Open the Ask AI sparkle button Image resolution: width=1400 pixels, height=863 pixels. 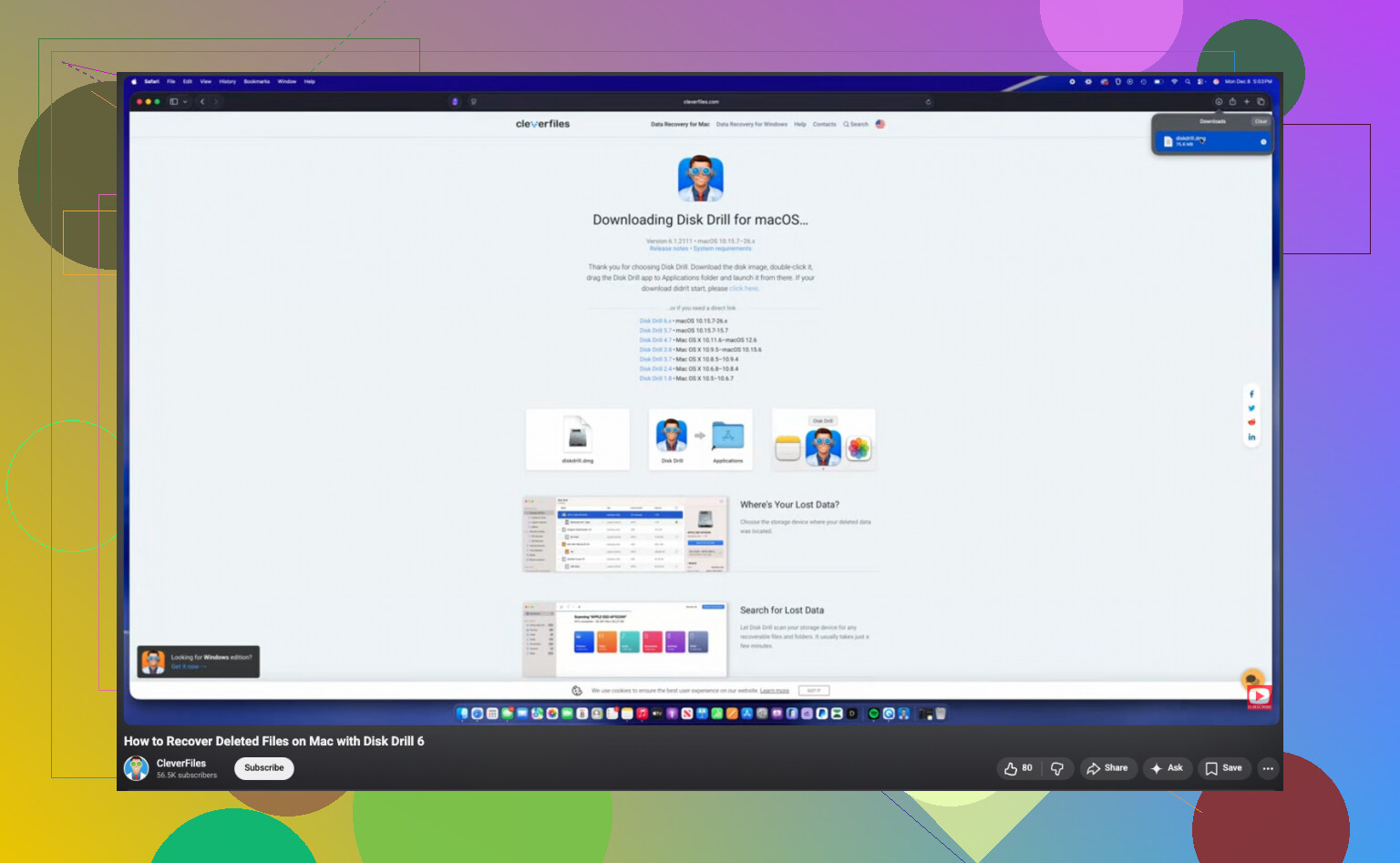point(1167,768)
